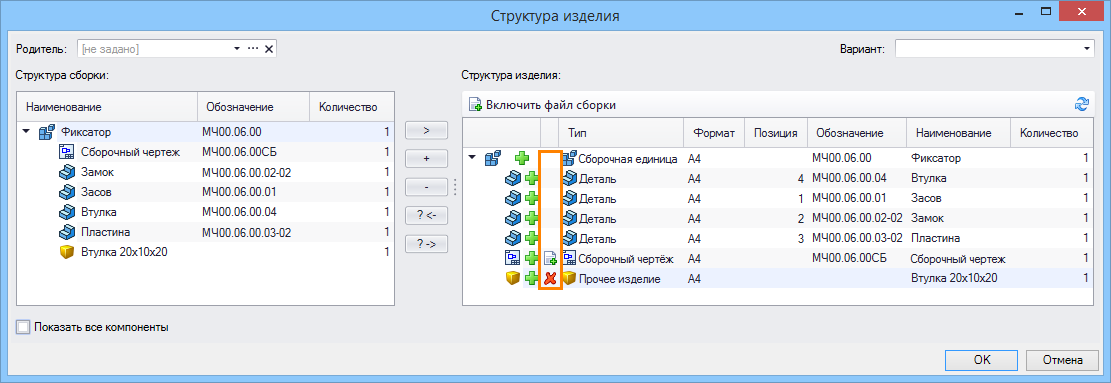
Task: Enable the Показать все компоненты checkbox
Action: tap(24, 327)
